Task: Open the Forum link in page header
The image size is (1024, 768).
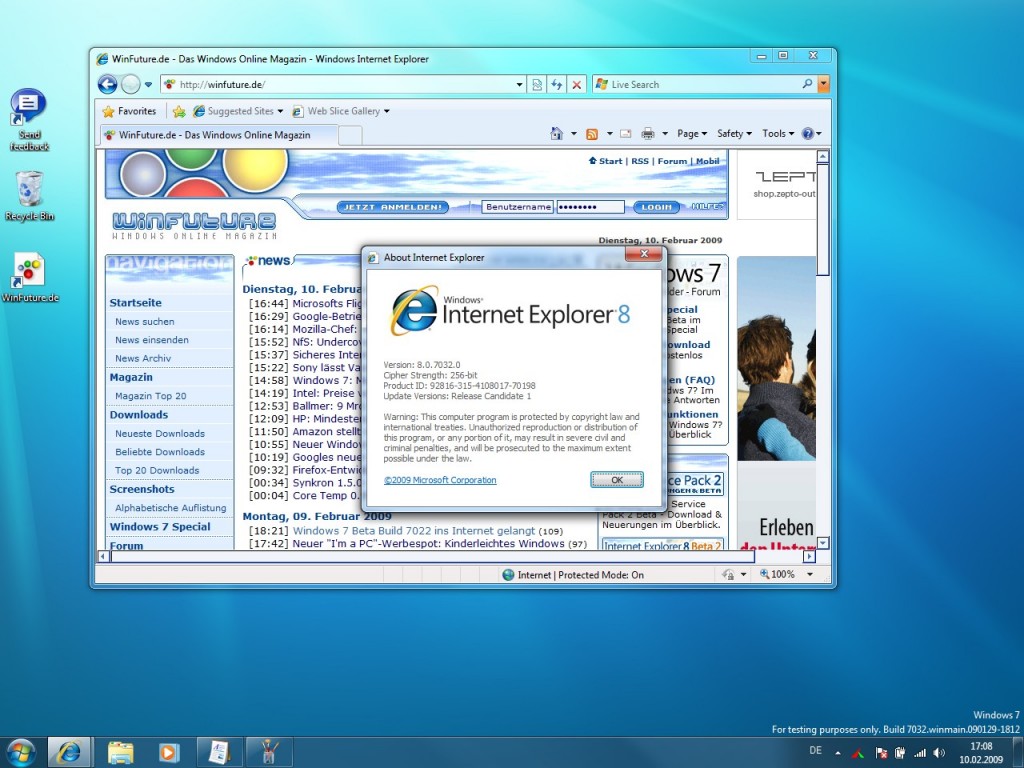Action: (672, 161)
